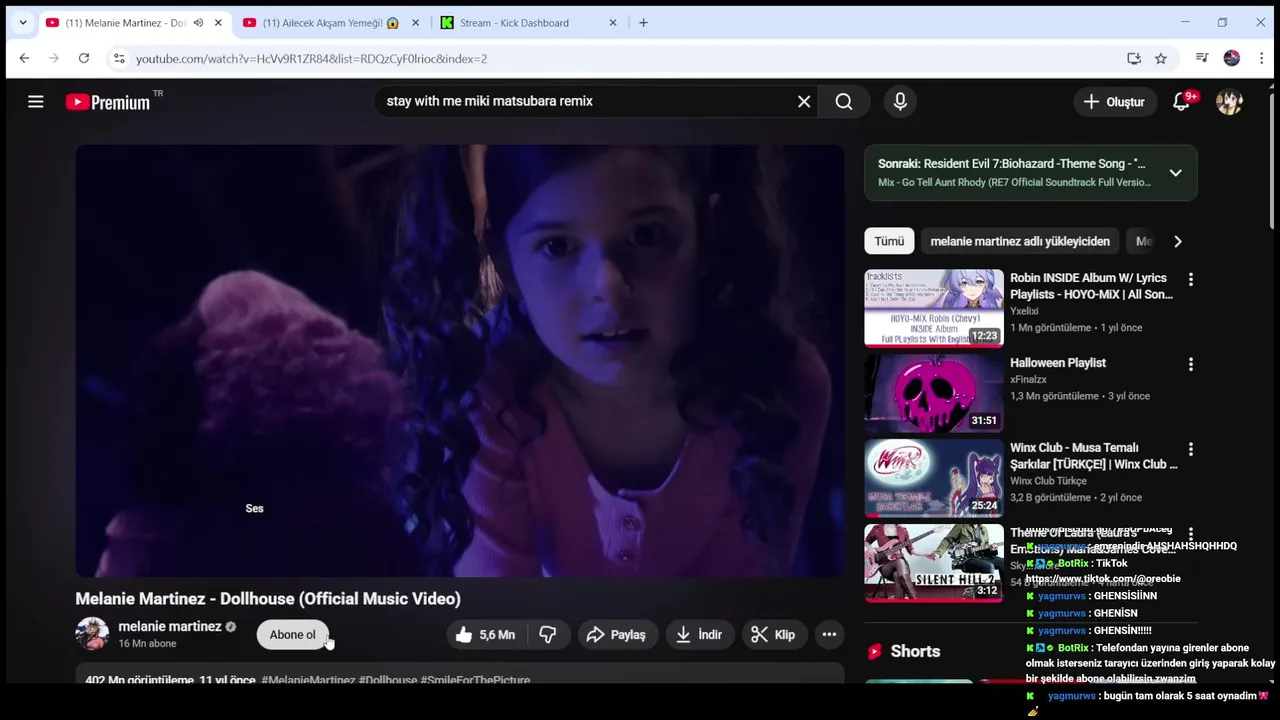Open Silent Hill 2 video thumbnail

pos(934,563)
